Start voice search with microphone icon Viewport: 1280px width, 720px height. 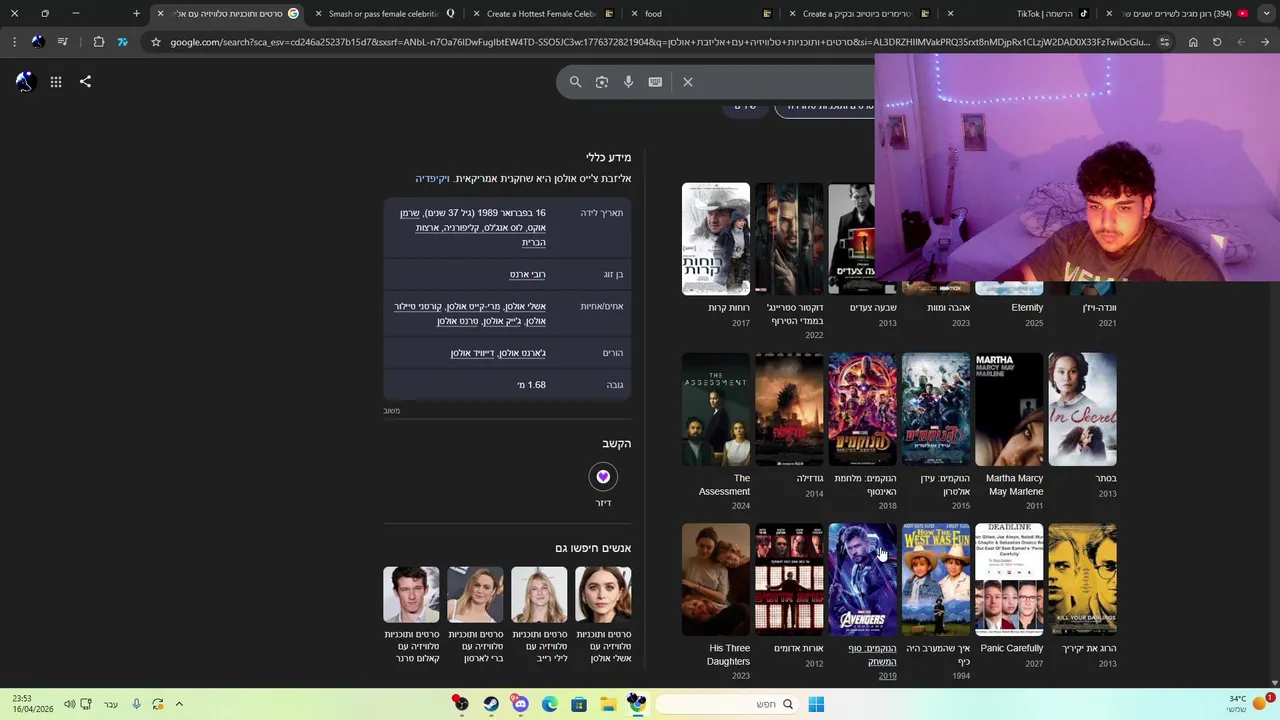tap(628, 82)
